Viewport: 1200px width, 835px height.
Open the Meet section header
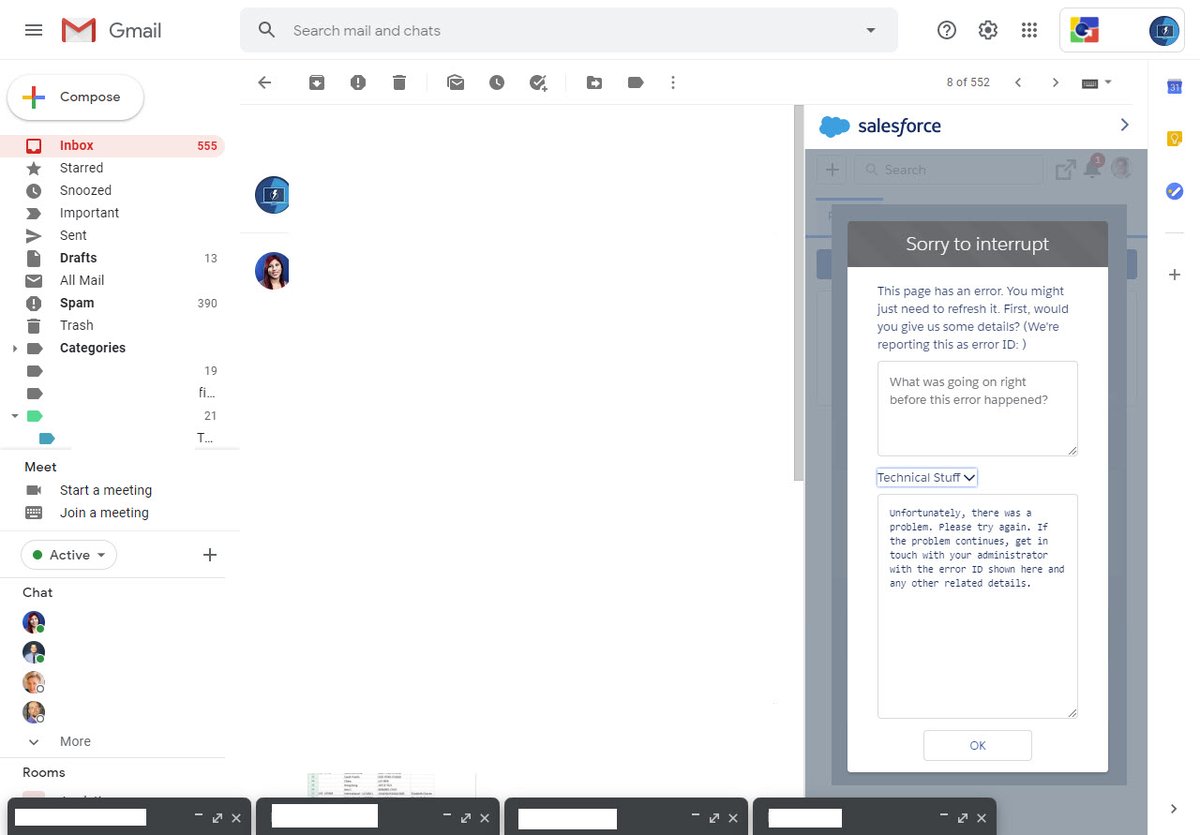click(41, 467)
